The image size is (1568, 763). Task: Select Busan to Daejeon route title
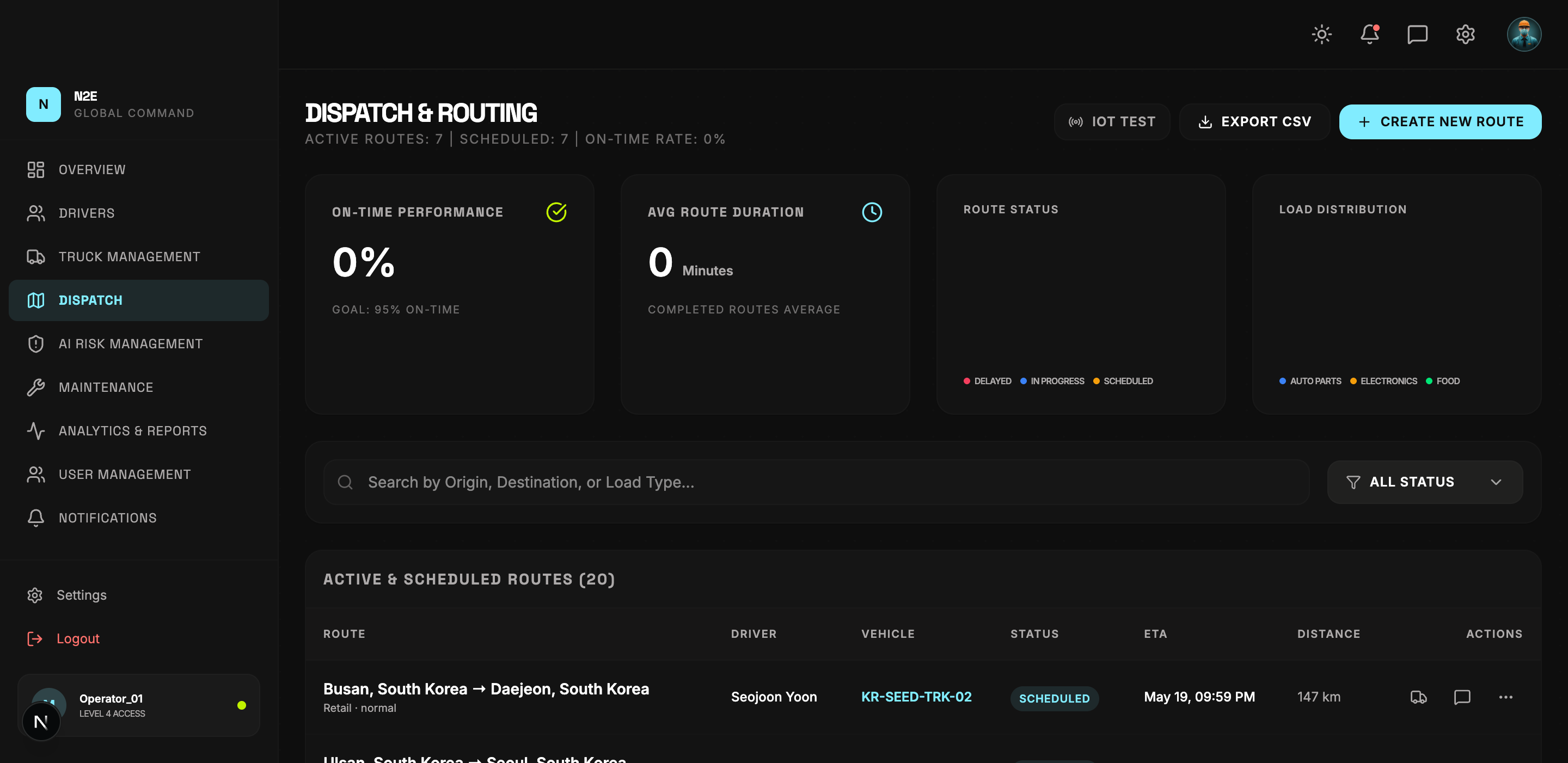pos(486,689)
